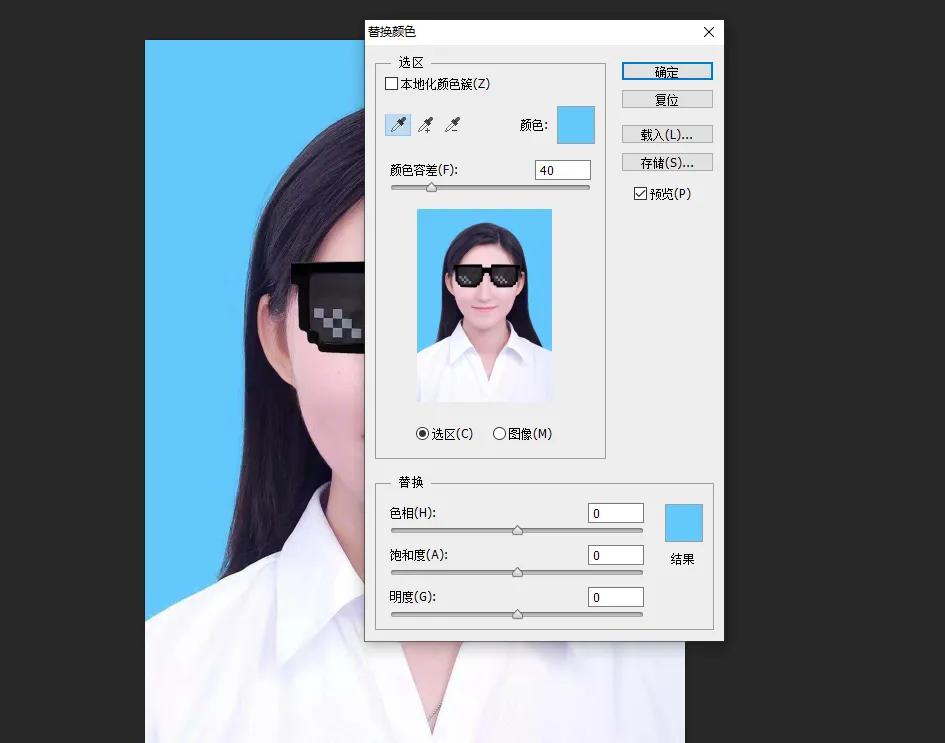Click the 明度(G) lightness slider handle
Screen dimensions: 945x743
click(x=517, y=614)
